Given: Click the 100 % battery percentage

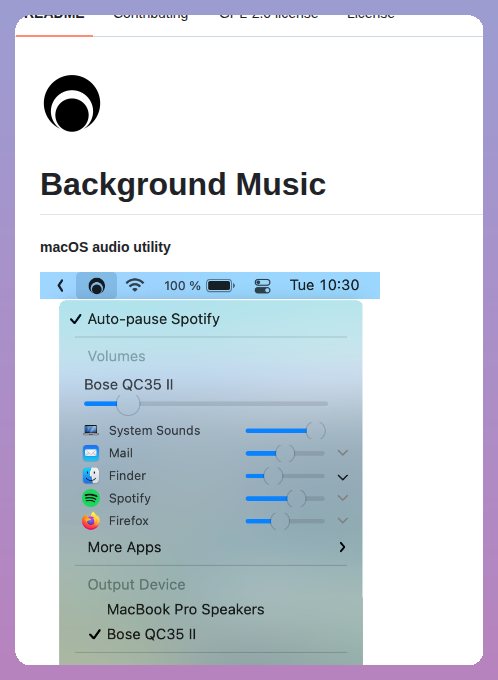Looking at the screenshot, I should (x=182, y=285).
